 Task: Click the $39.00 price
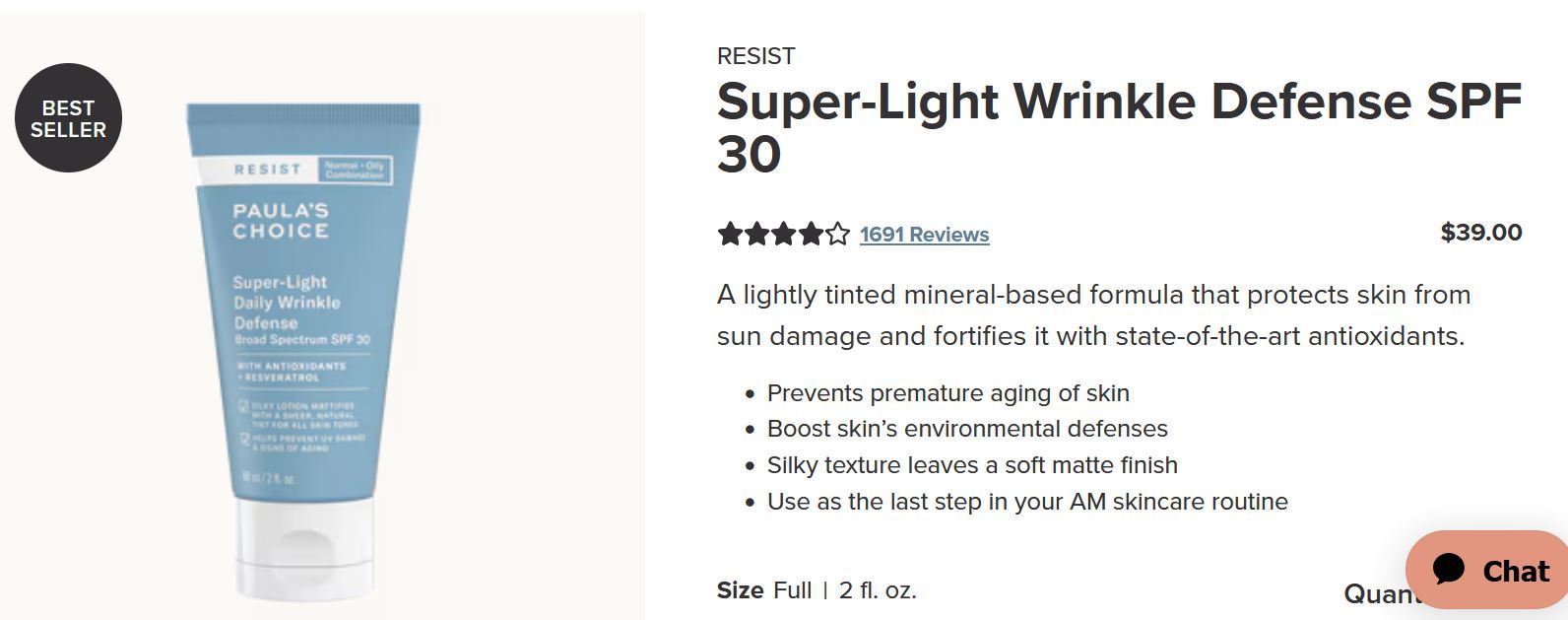click(x=1480, y=233)
